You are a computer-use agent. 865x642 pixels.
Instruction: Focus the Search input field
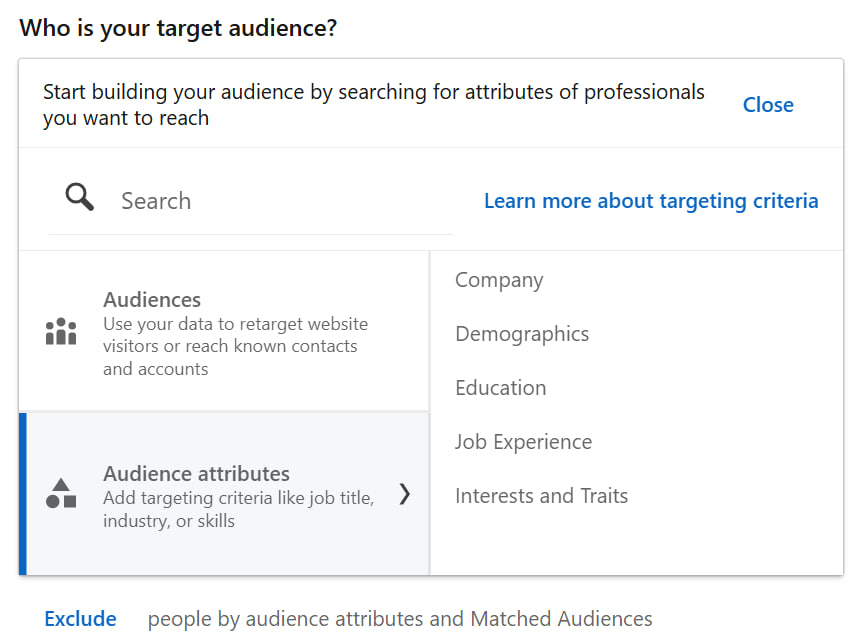click(x=250, y=201)
